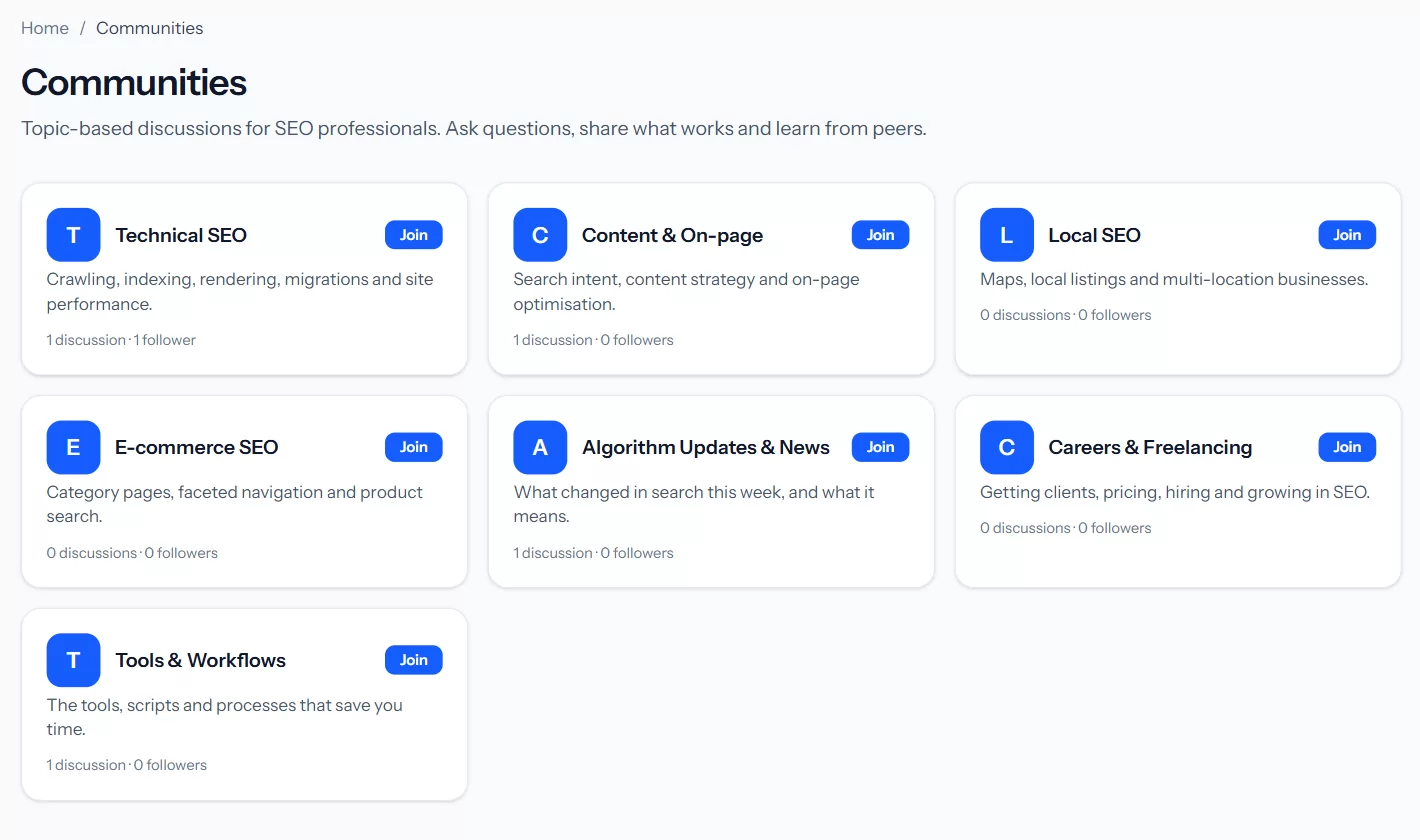Click the E-commerce SEO 'E' avatar icon
The height and width of the screenshot is (840, 1420).
coord(73,447)
